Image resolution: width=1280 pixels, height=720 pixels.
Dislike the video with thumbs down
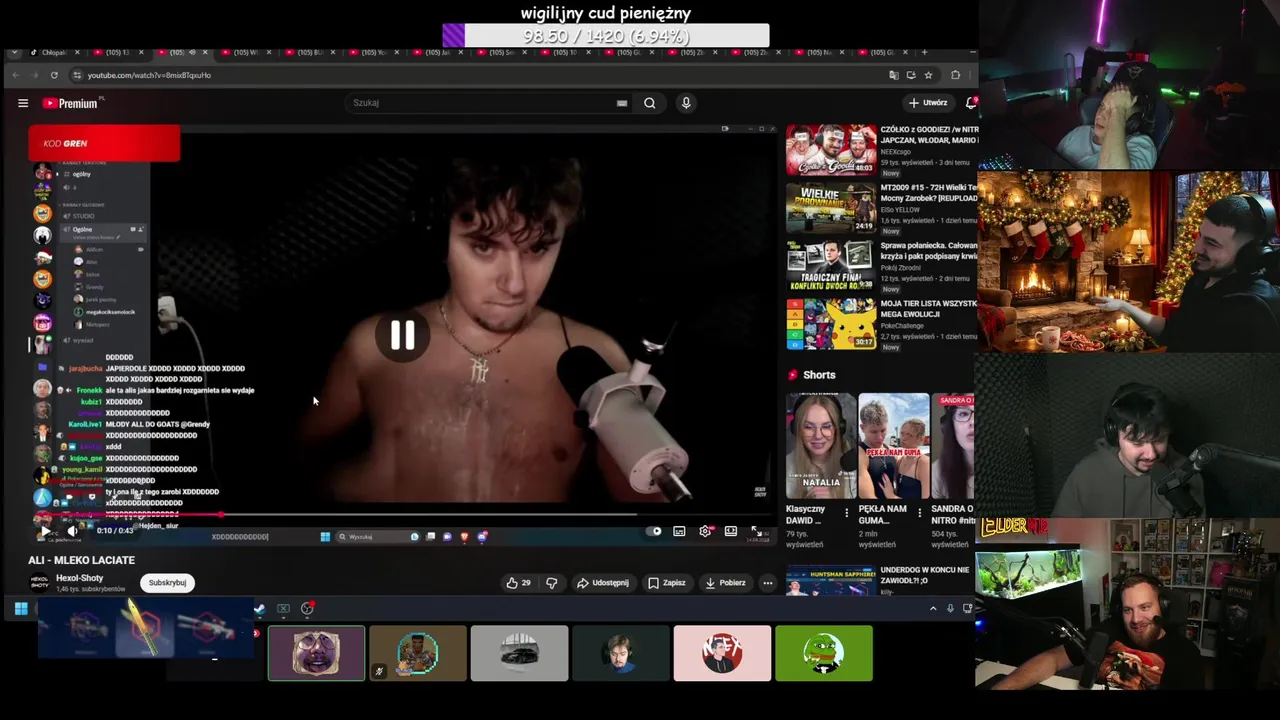551,583
